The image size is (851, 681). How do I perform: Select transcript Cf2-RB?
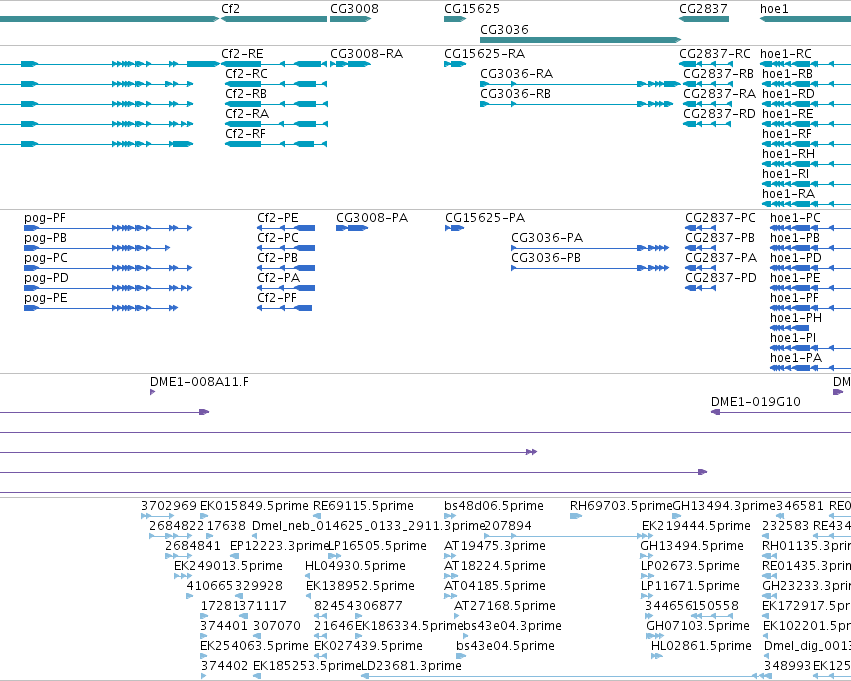(246, 94)
